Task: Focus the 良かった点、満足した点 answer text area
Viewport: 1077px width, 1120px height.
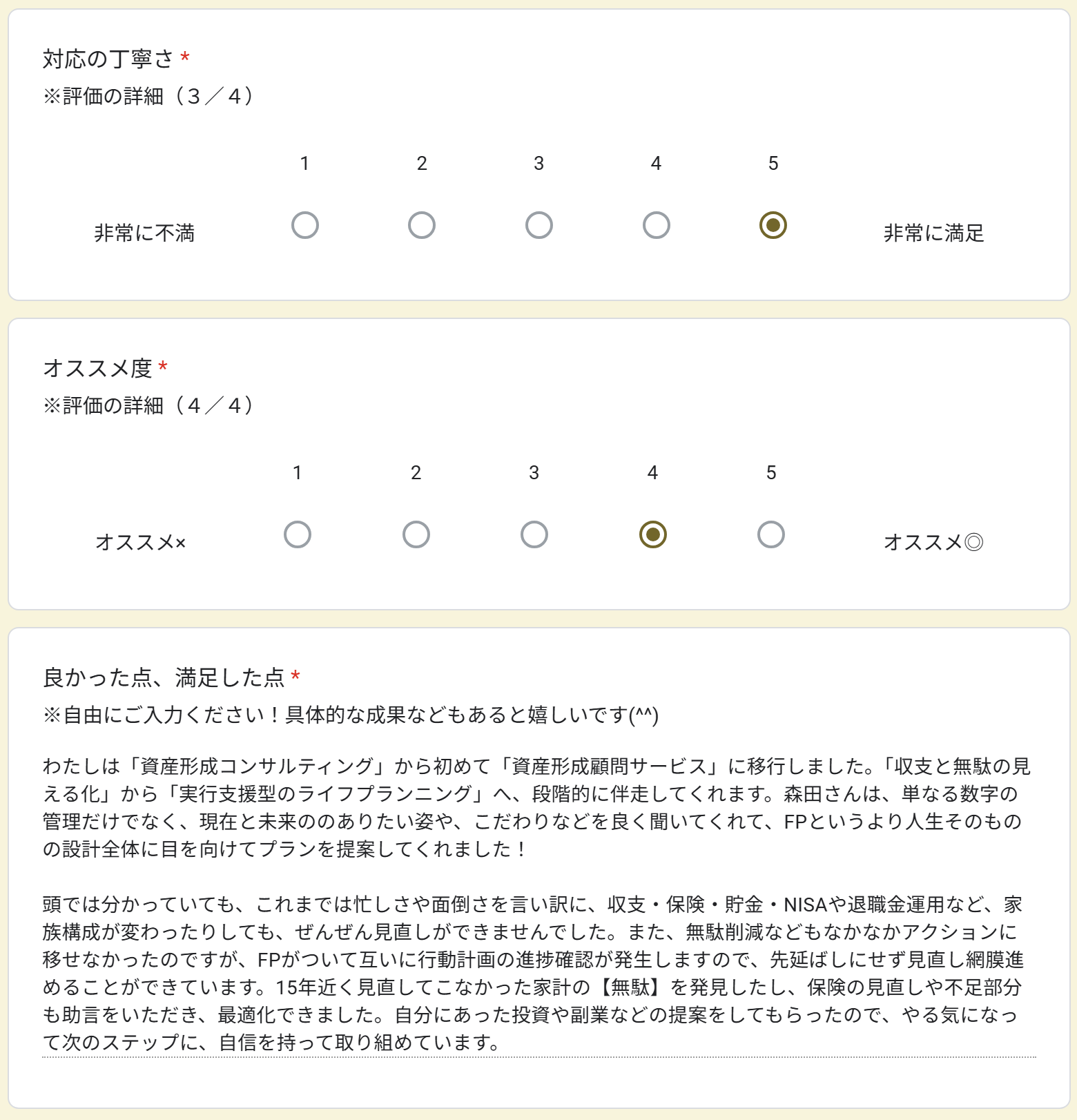Action: pyautogui.click(x=538, y=904)
